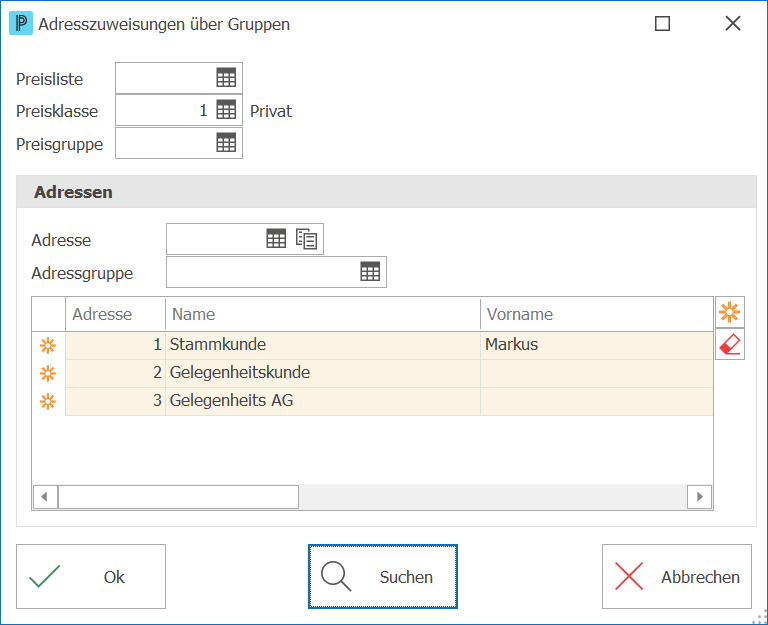This screenshot has width=768, height=625.
Task: Select the Stammkunde name cell
Action: pyautogui.click(x=323, y=345)
